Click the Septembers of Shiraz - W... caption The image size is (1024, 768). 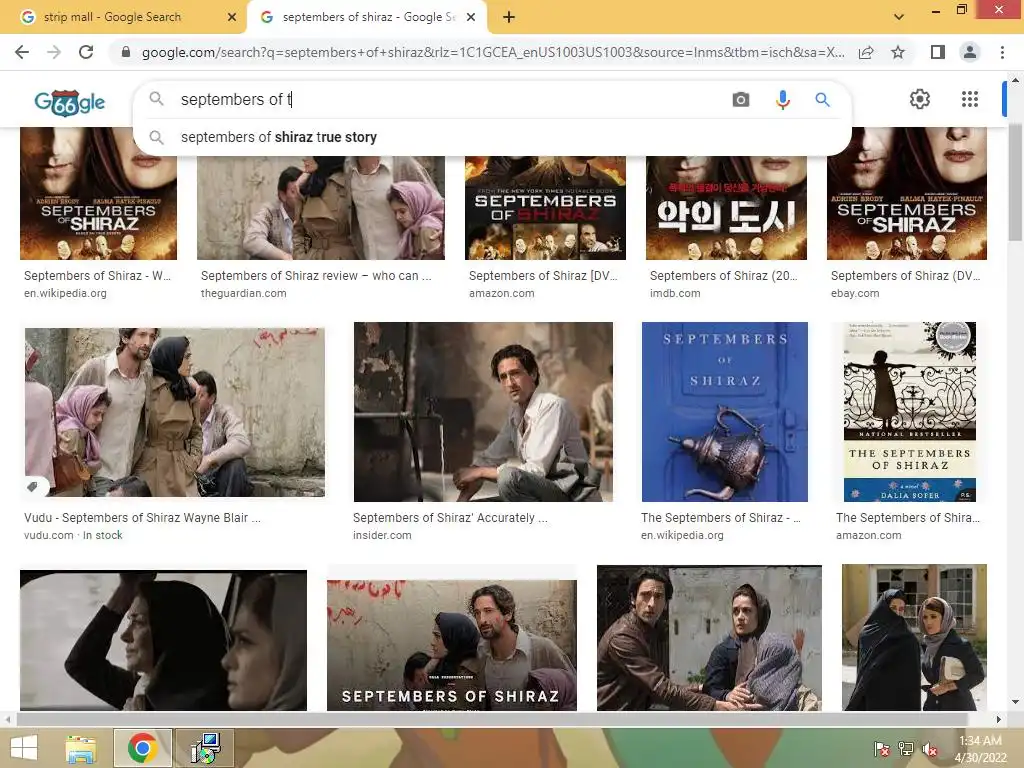[97, 276]
